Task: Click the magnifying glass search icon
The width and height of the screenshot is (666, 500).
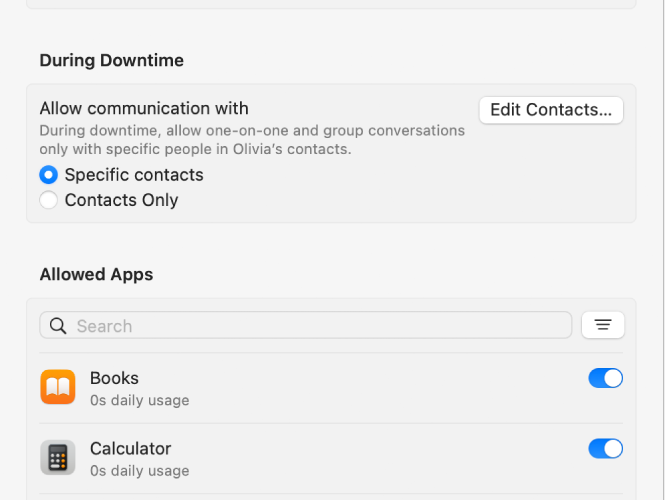Action: (x=58, y=326)
